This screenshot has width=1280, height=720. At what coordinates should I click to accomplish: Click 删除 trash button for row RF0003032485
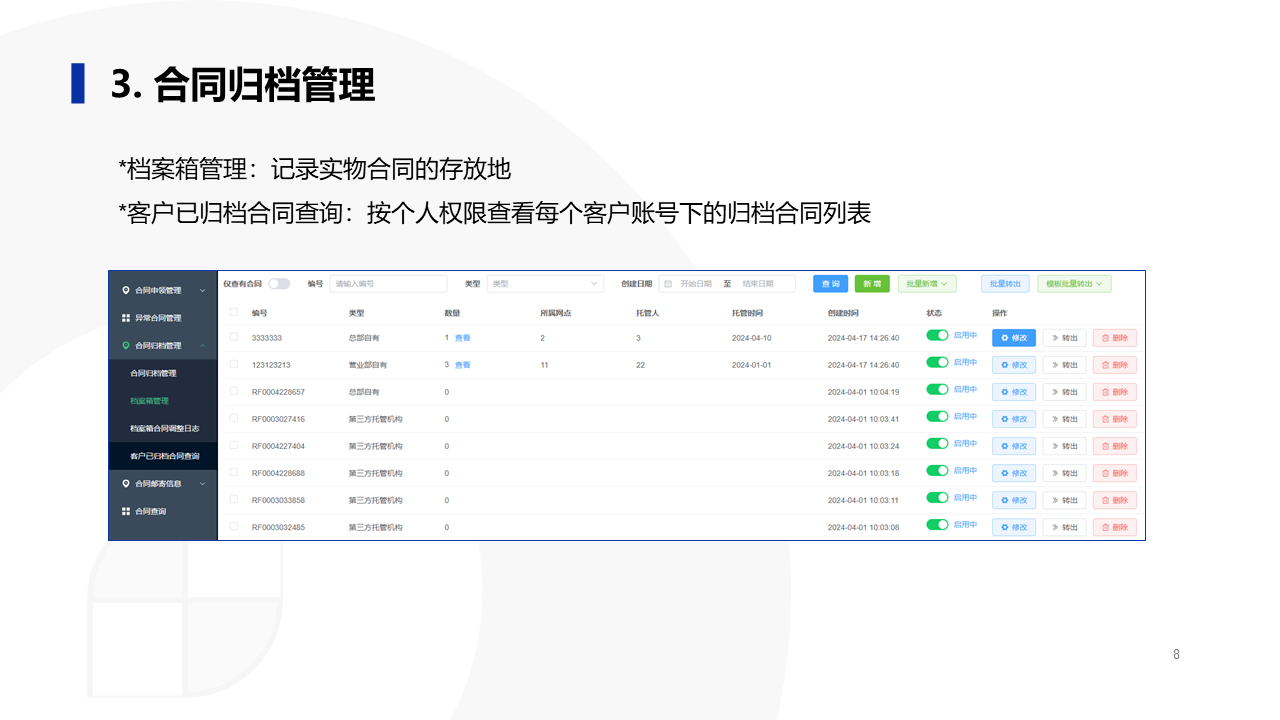(x=1115, y=527)
